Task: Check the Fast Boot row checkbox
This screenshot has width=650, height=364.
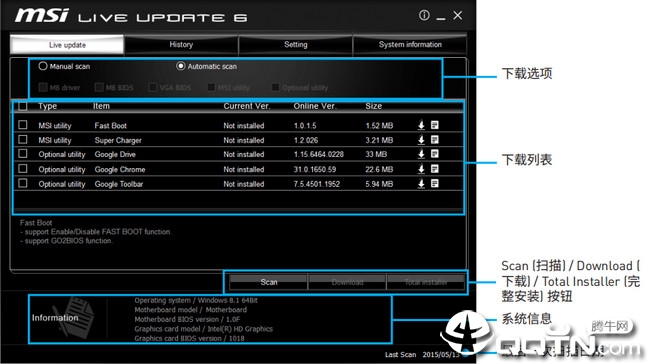Action: pos(23,125)
